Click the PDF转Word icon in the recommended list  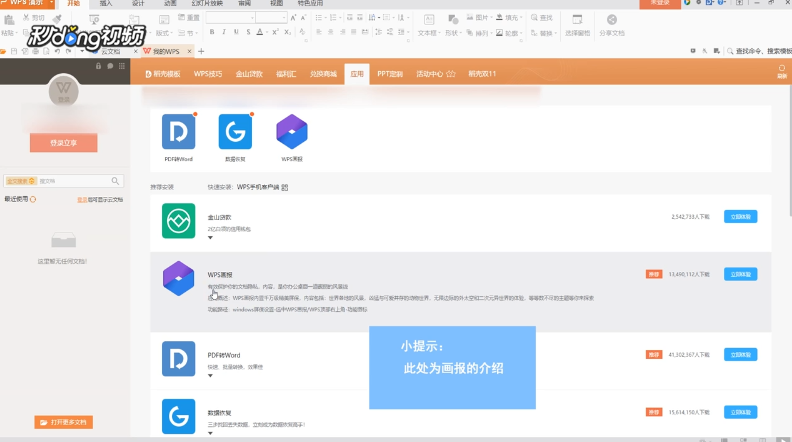(178, 359)
